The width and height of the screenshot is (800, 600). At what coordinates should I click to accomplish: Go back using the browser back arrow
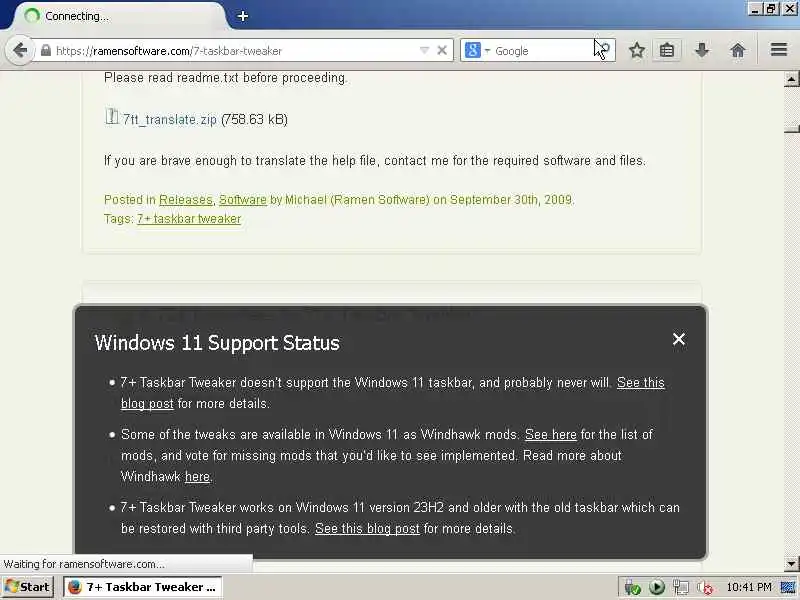point(20,50)
